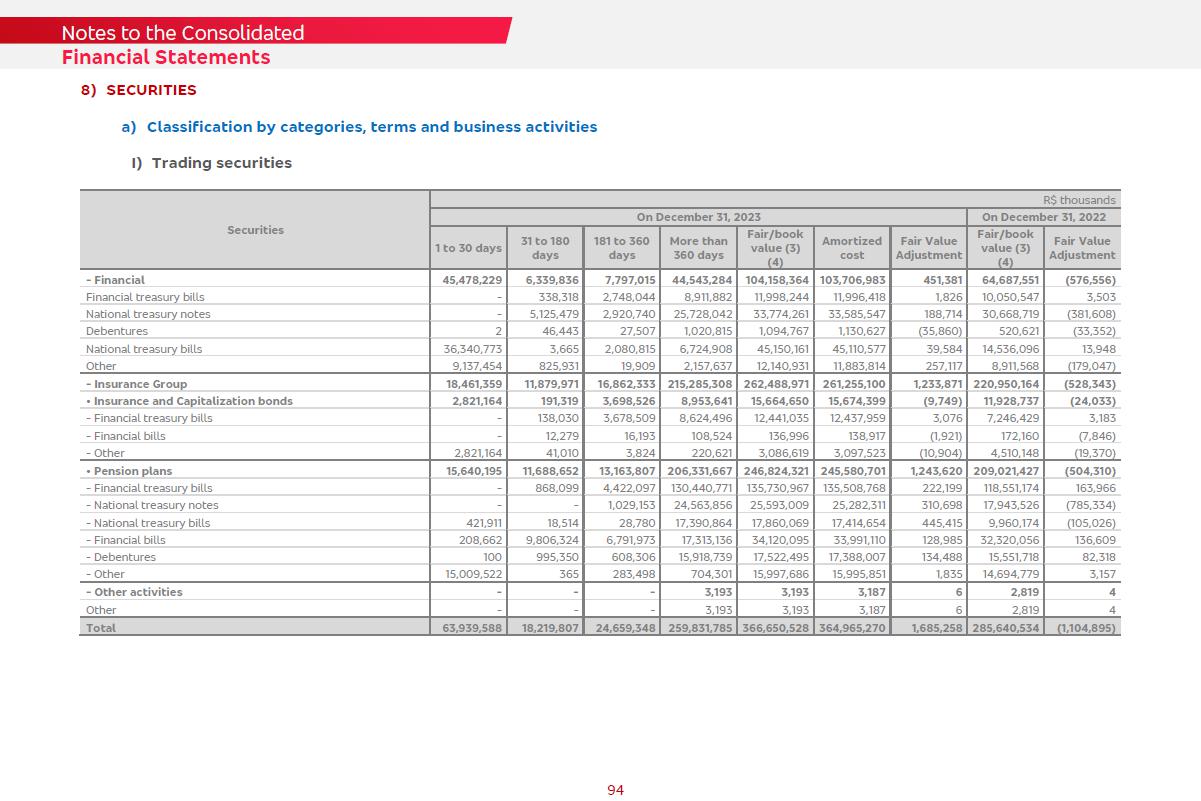
Task: Select the Financial 1 to 30 days value 45,478,229
Action: point(472,280)
